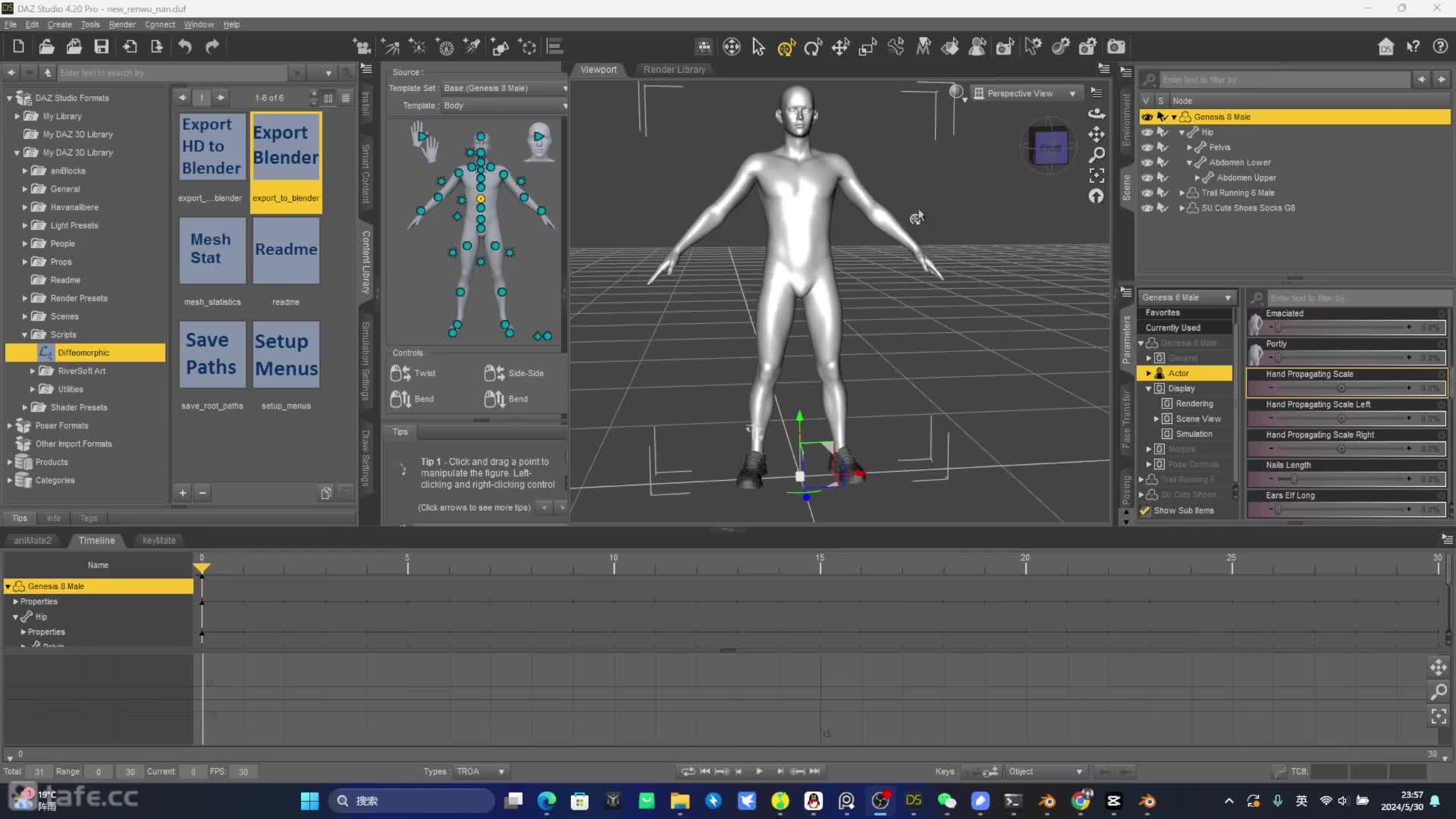1456x819 pixels.
Task: Click the viewport zoom magnifier icon
Action: [x=1097, y=155]
